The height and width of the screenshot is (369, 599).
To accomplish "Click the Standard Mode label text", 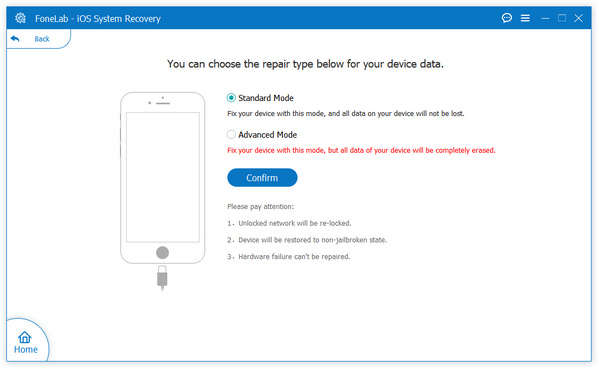I will click(x=266, y=98).
